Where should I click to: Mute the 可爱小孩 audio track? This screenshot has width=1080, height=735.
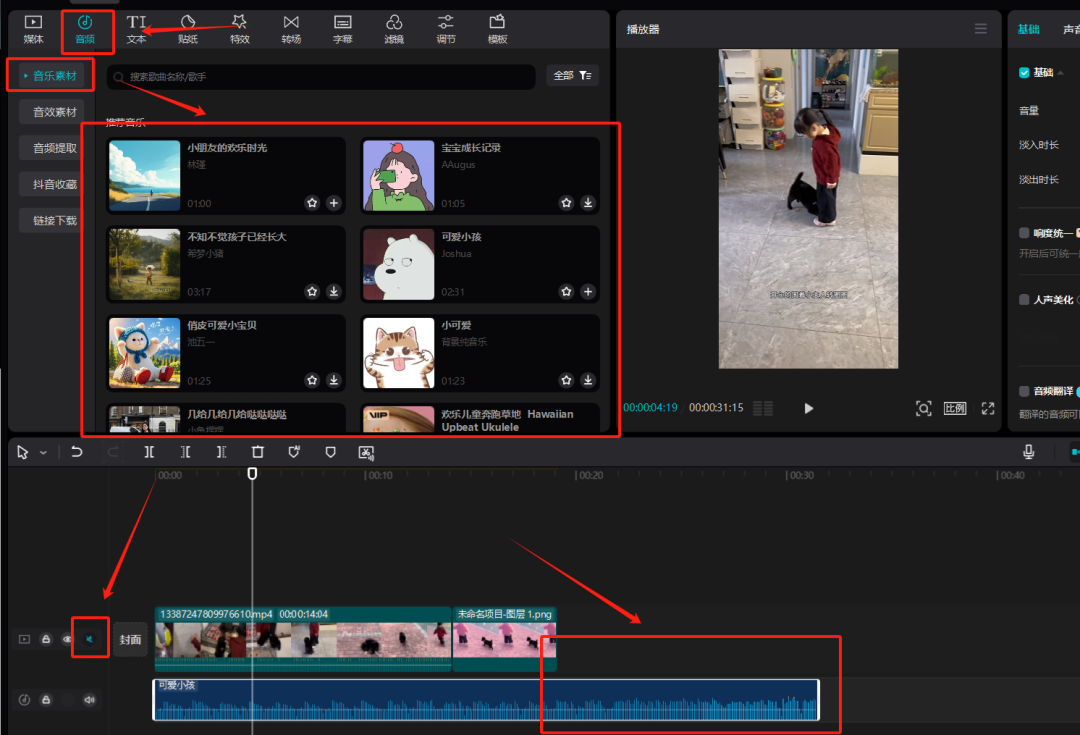coord(90,700)
